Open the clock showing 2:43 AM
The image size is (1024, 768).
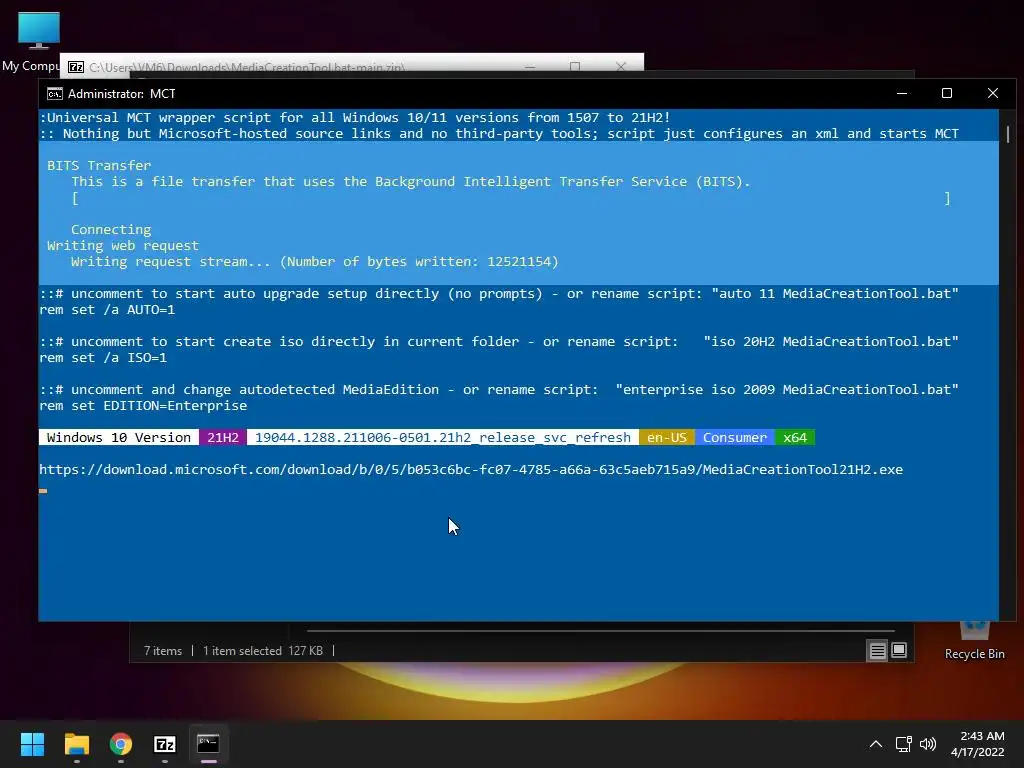(978, 744)
